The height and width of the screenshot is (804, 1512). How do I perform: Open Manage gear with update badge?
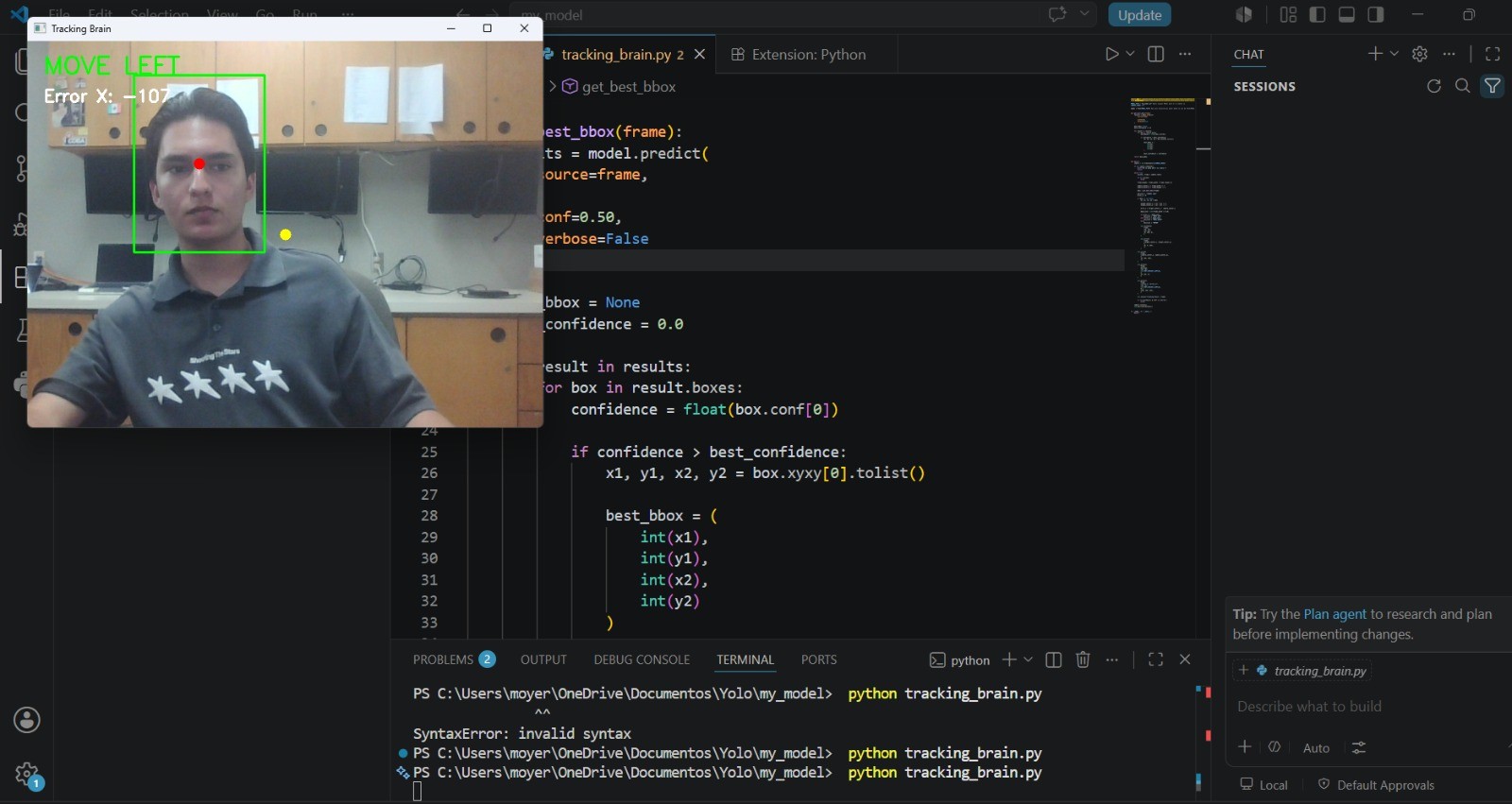(x=27, y=776)
